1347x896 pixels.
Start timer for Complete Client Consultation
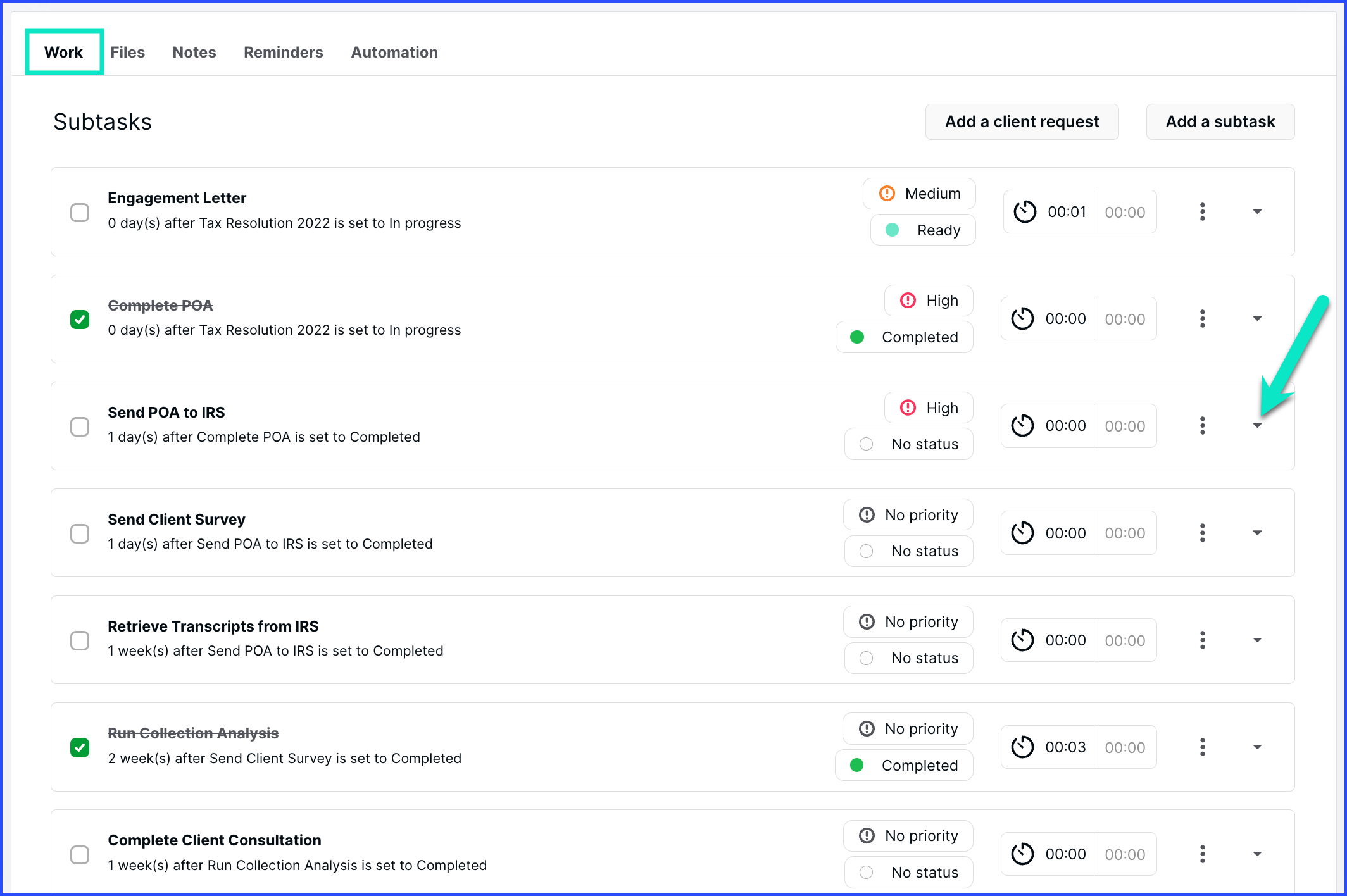tap(1022, 854)
